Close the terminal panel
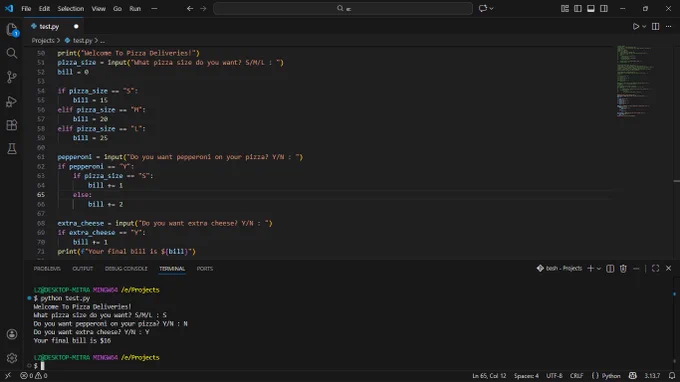Image resolution: width=680 pixels, height=382 pixels. click(x=668, y=268)
